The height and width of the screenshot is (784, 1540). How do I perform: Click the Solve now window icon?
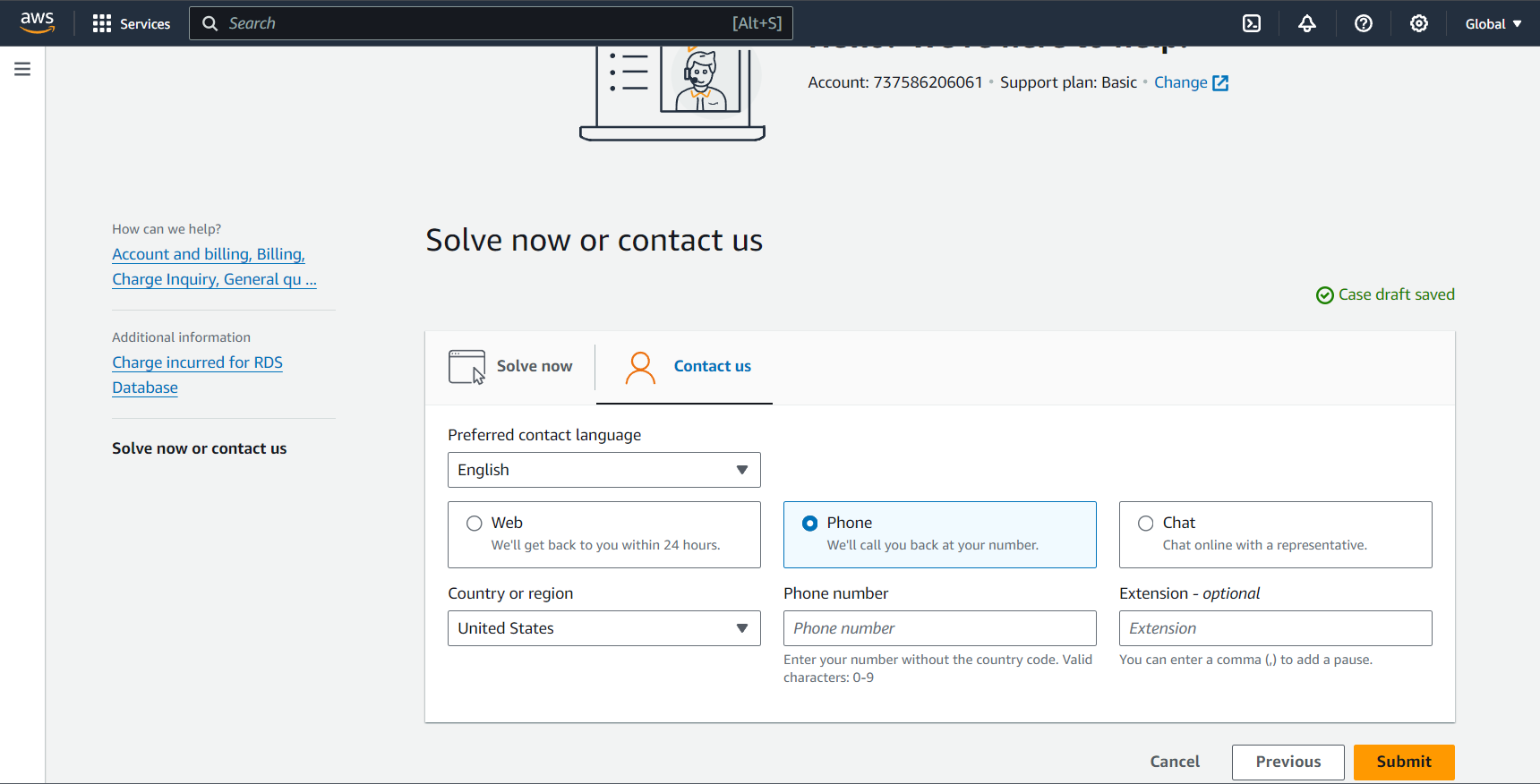point(466,367)
